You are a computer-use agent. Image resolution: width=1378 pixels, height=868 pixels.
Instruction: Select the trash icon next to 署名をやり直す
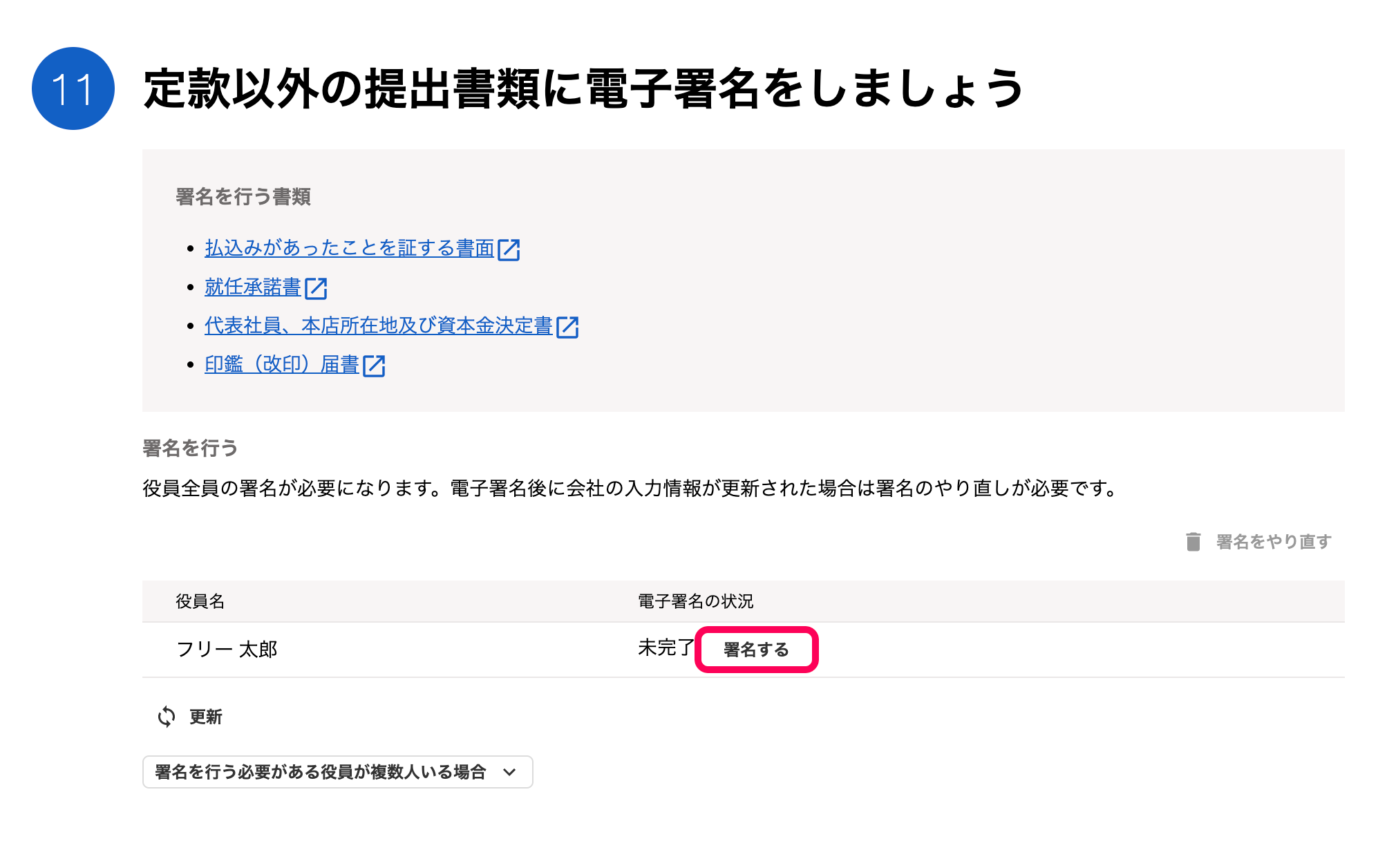(x=1192, y=542)
